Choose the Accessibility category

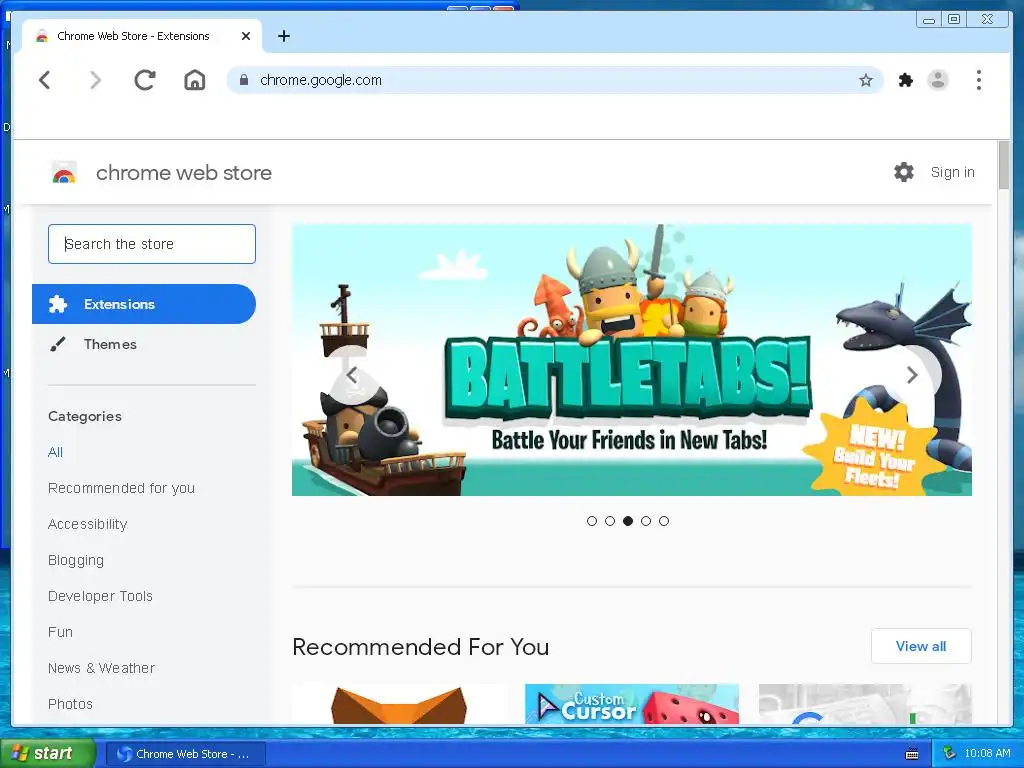[88, 524]
